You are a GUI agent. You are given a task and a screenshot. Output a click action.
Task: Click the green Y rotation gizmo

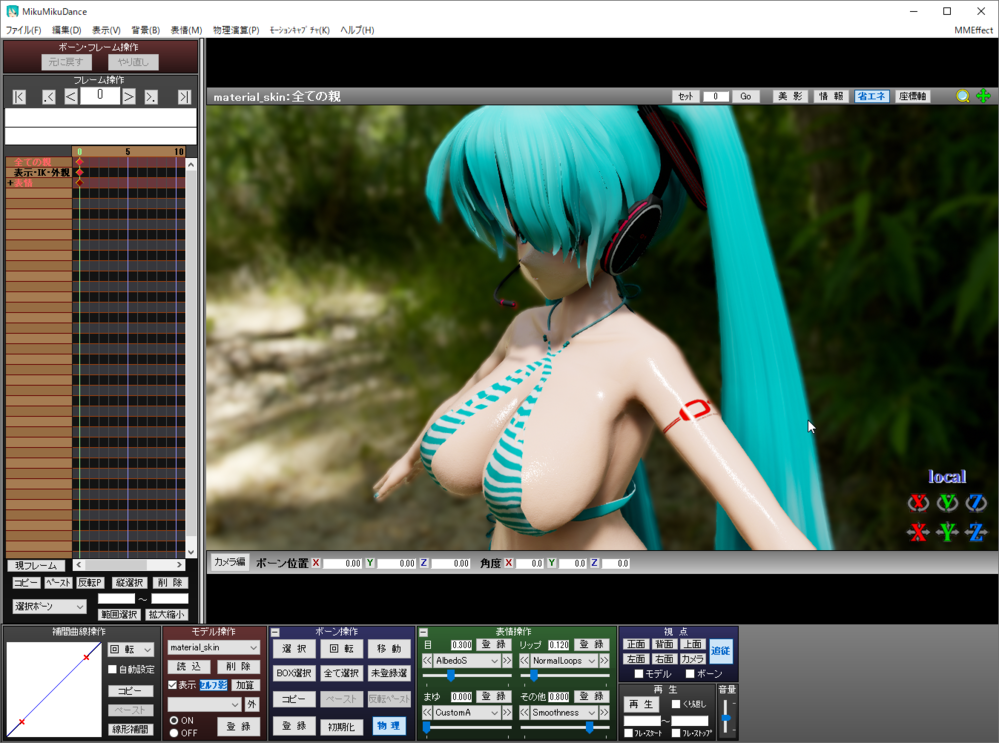click(x=947, y=503)
